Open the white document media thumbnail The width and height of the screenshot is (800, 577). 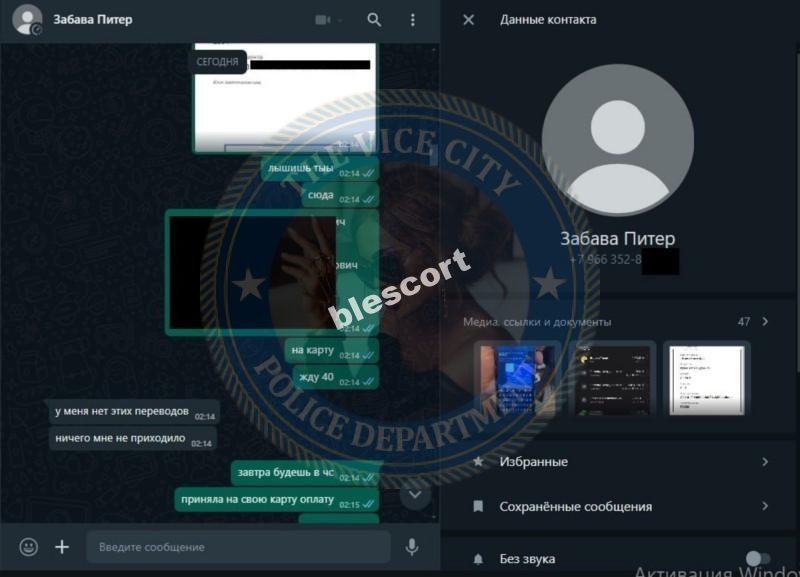(707, 380)
